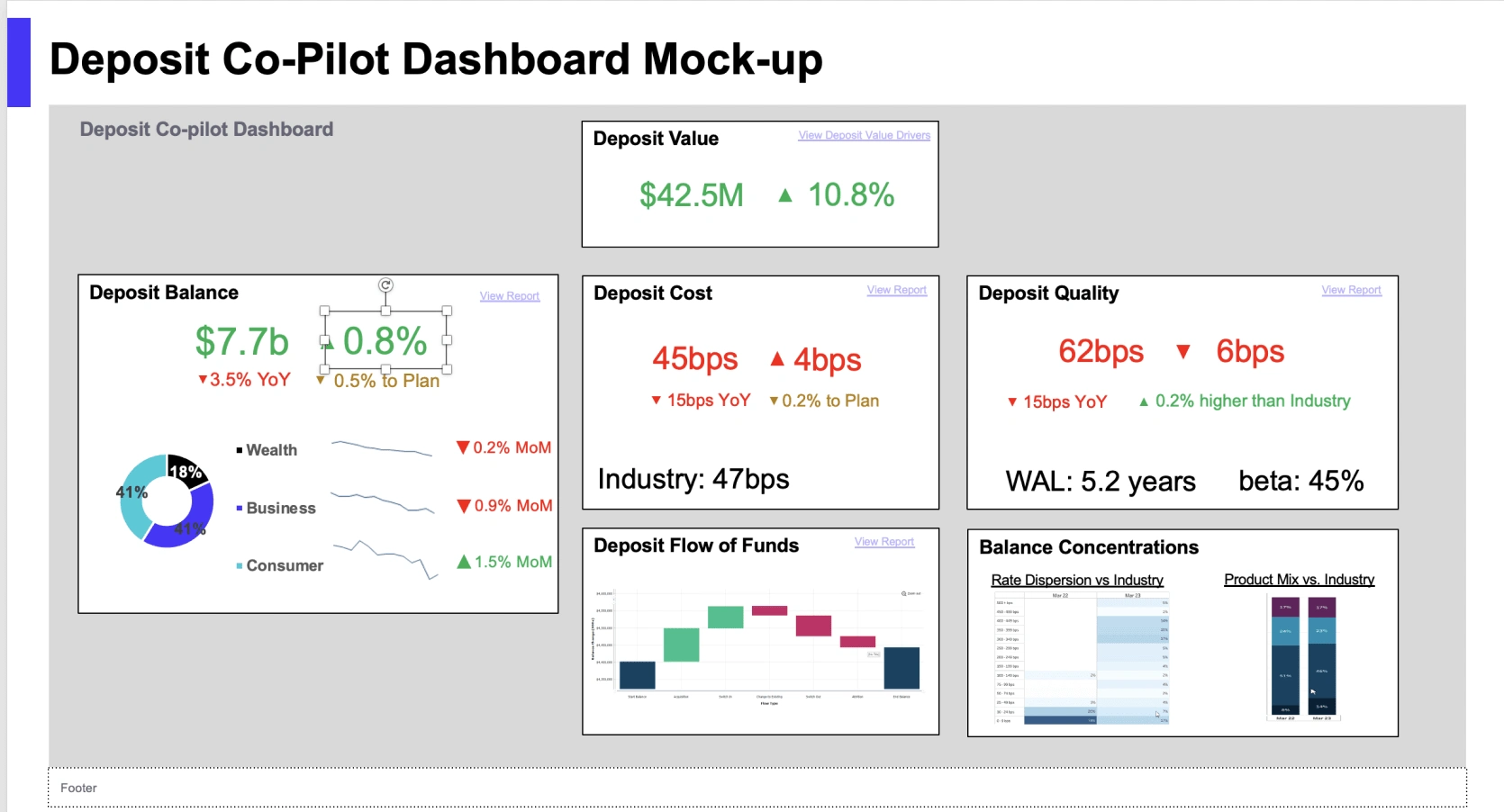
Task: Click the Deposit Balance heading
Action: [164, 293]
